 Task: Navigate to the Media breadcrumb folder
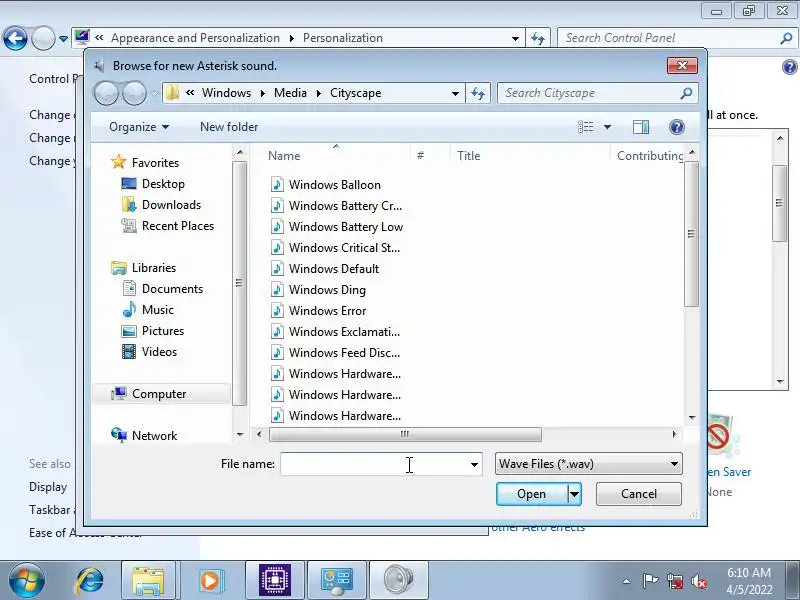pos(290,93)
